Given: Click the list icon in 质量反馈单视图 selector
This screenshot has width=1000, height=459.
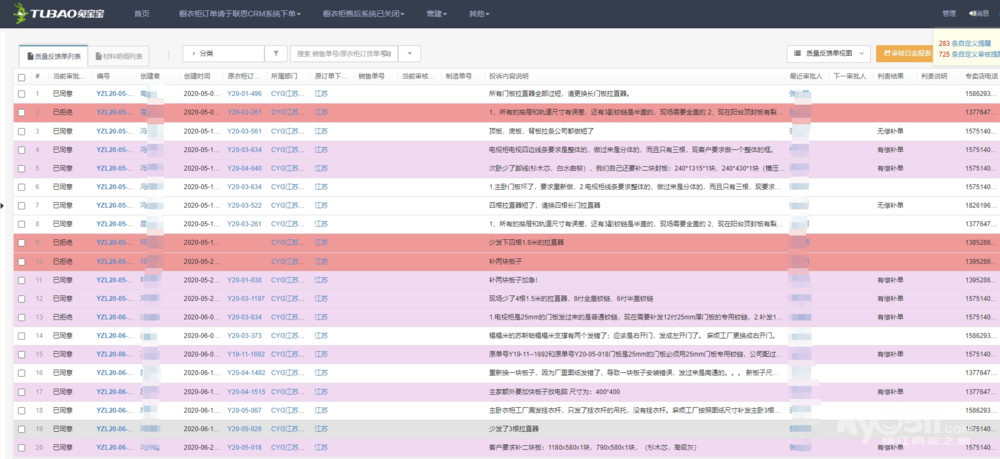Looking at the screenshot, I should pyautogui.click(x=796, y=53).
